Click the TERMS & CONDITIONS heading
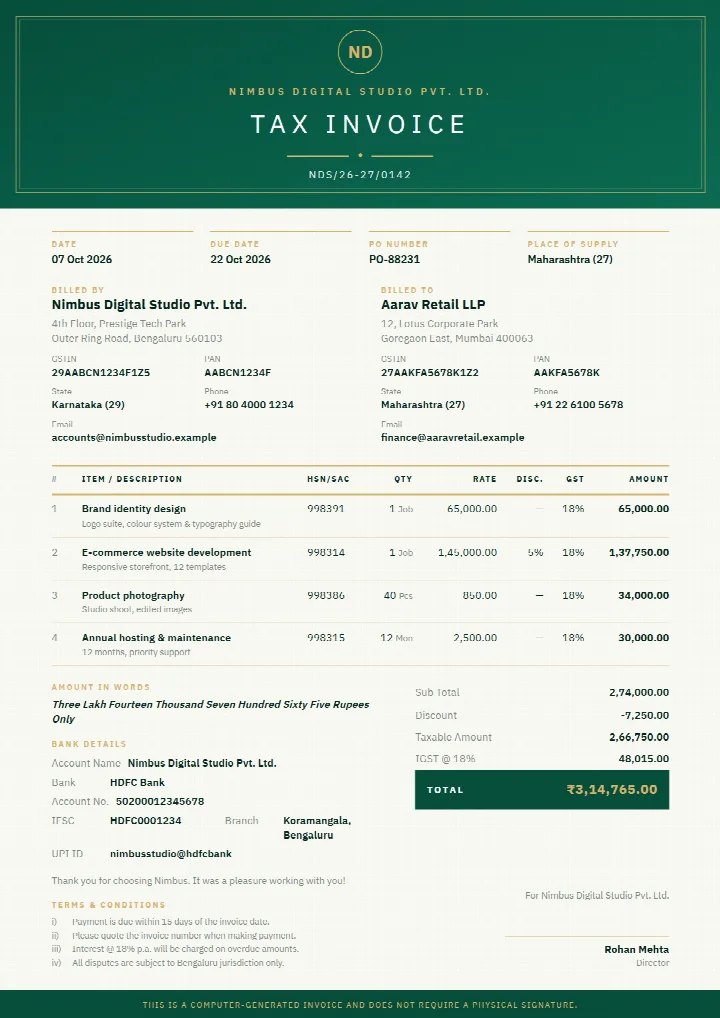The width and height of the screenshot is (720, 1018). 108,905
